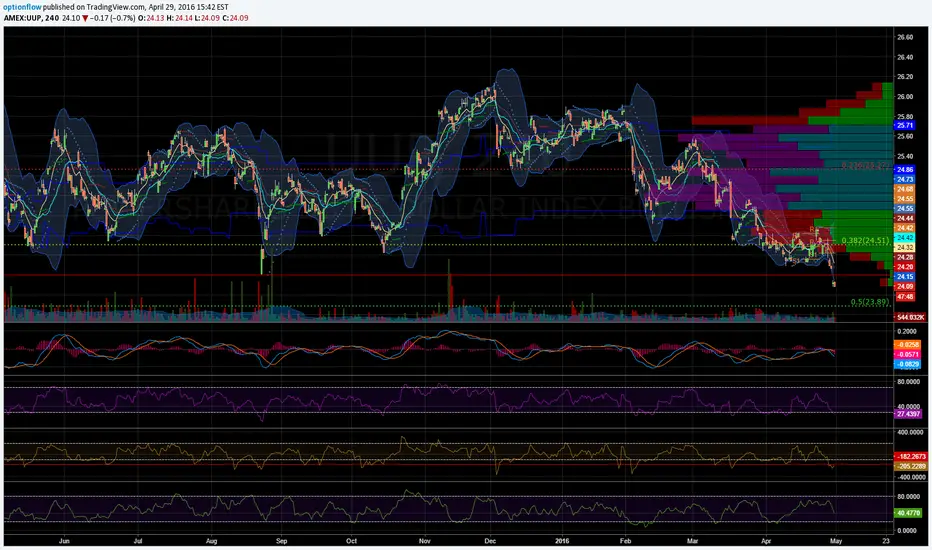The height and width of the screenshot is (550, 932).
Task: Select the orange 24.68 price label
Action: point(905,189)
